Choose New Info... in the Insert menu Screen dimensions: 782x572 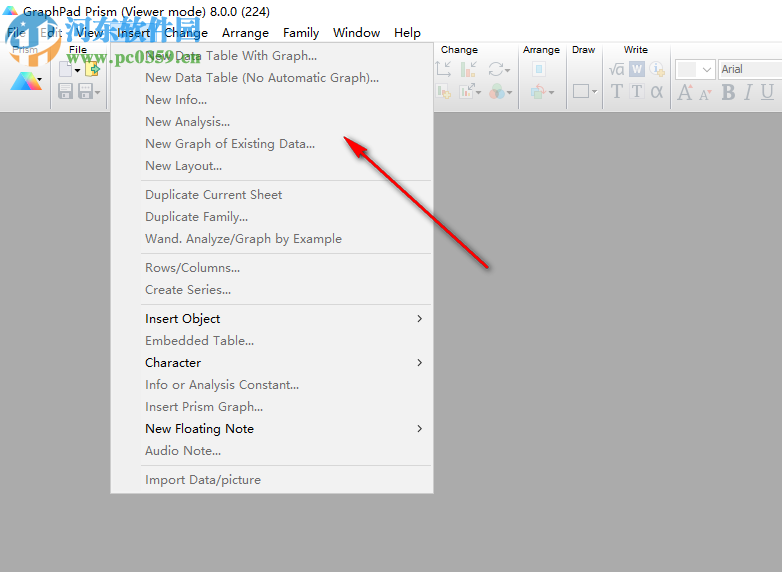[x=272, y=100]
